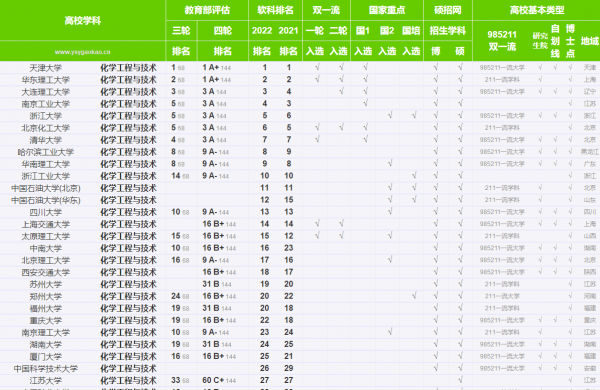Click the 大连理工大学 cell
The image size is (600, 390).
(x=46, y=92)
